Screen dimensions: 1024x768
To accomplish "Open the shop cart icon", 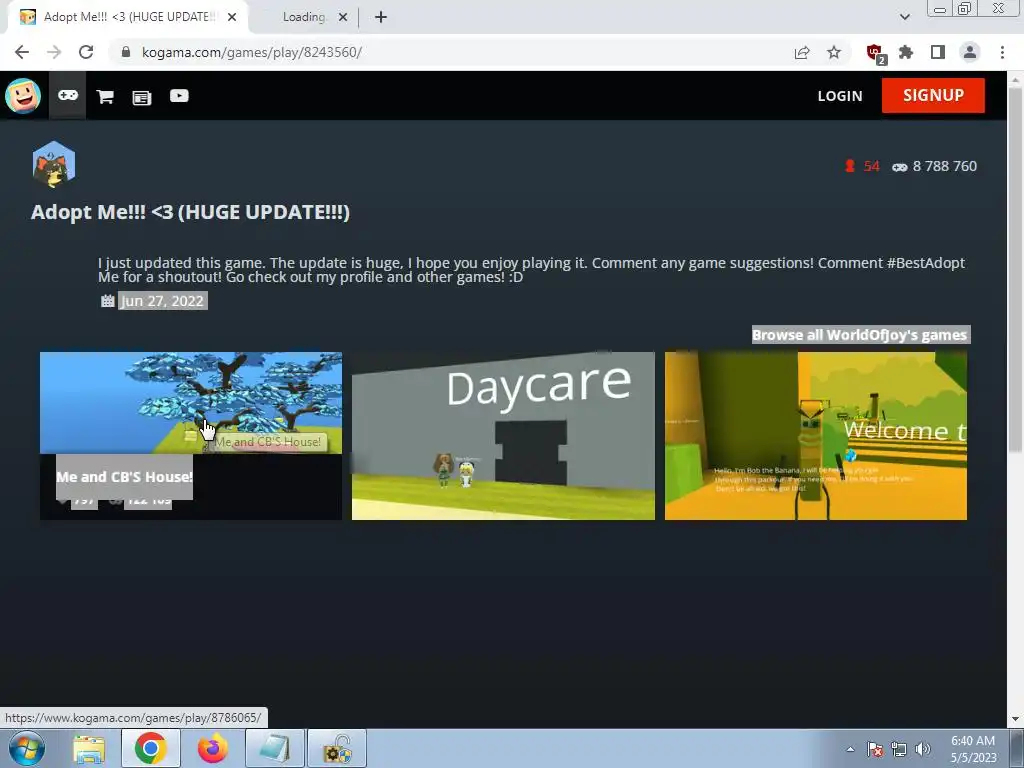I will [x=105, y=97].
